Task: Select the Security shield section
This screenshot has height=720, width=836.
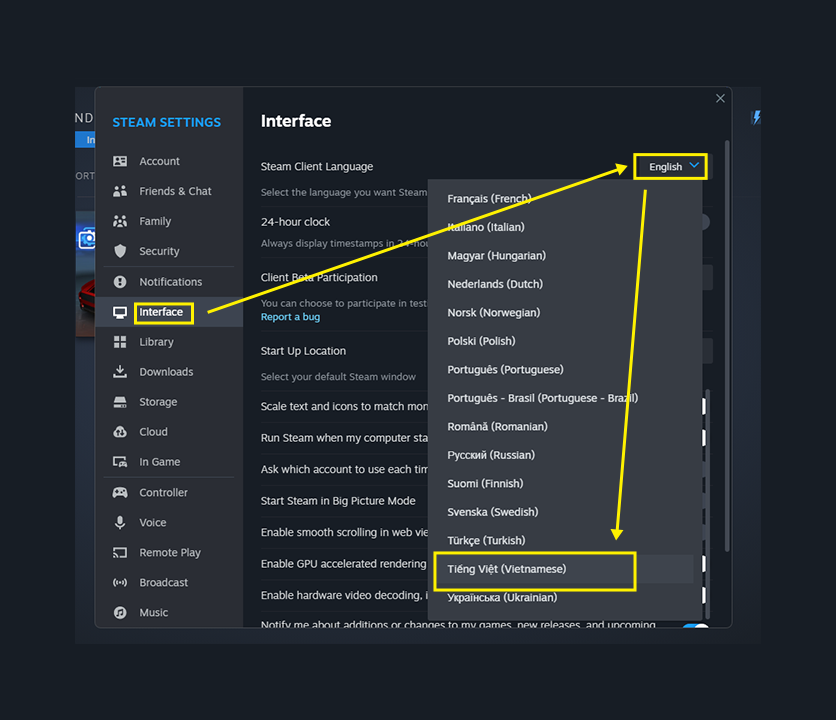Action: coord(168,251)
